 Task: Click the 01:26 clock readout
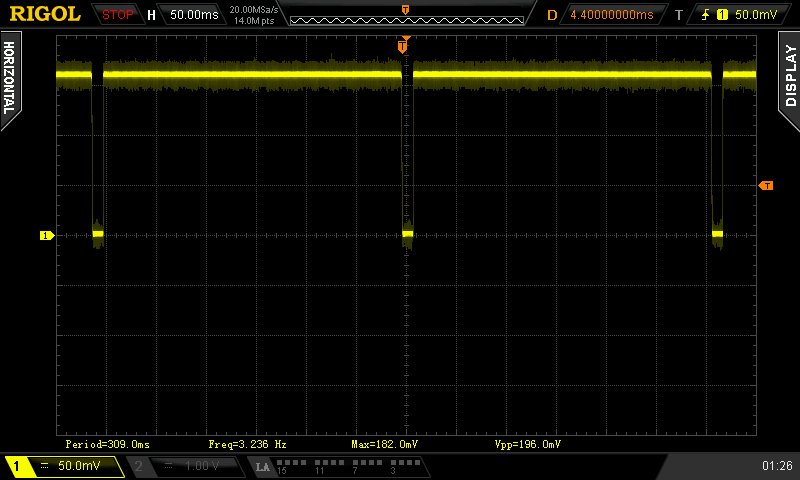point(777,466)
